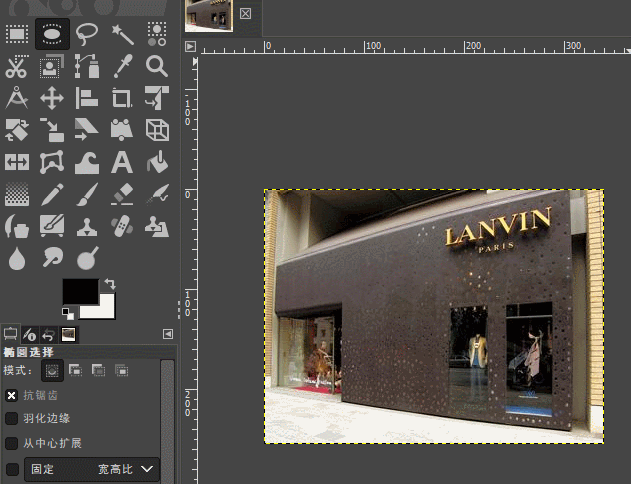The height and width of the screenshot is (484, 631).
Task: Reset colors to default black and white
Action: [68, 314]
